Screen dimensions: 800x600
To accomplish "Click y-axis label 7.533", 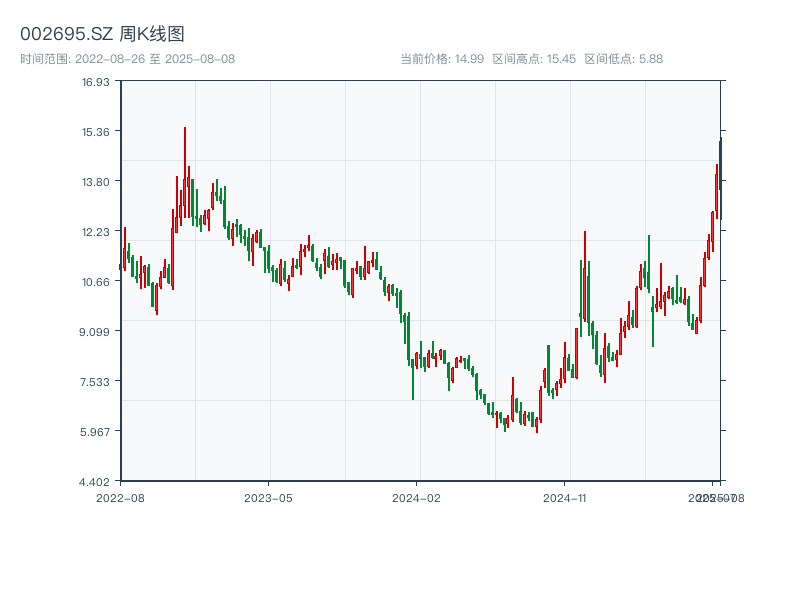I will [x=95, y=382].
